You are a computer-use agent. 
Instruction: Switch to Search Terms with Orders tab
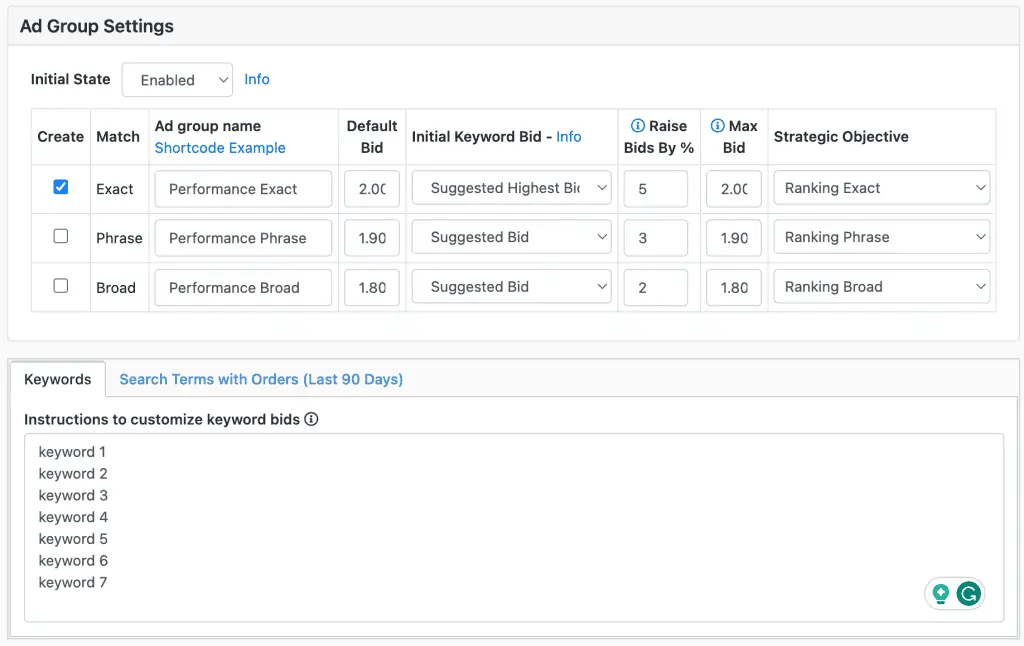261,379
